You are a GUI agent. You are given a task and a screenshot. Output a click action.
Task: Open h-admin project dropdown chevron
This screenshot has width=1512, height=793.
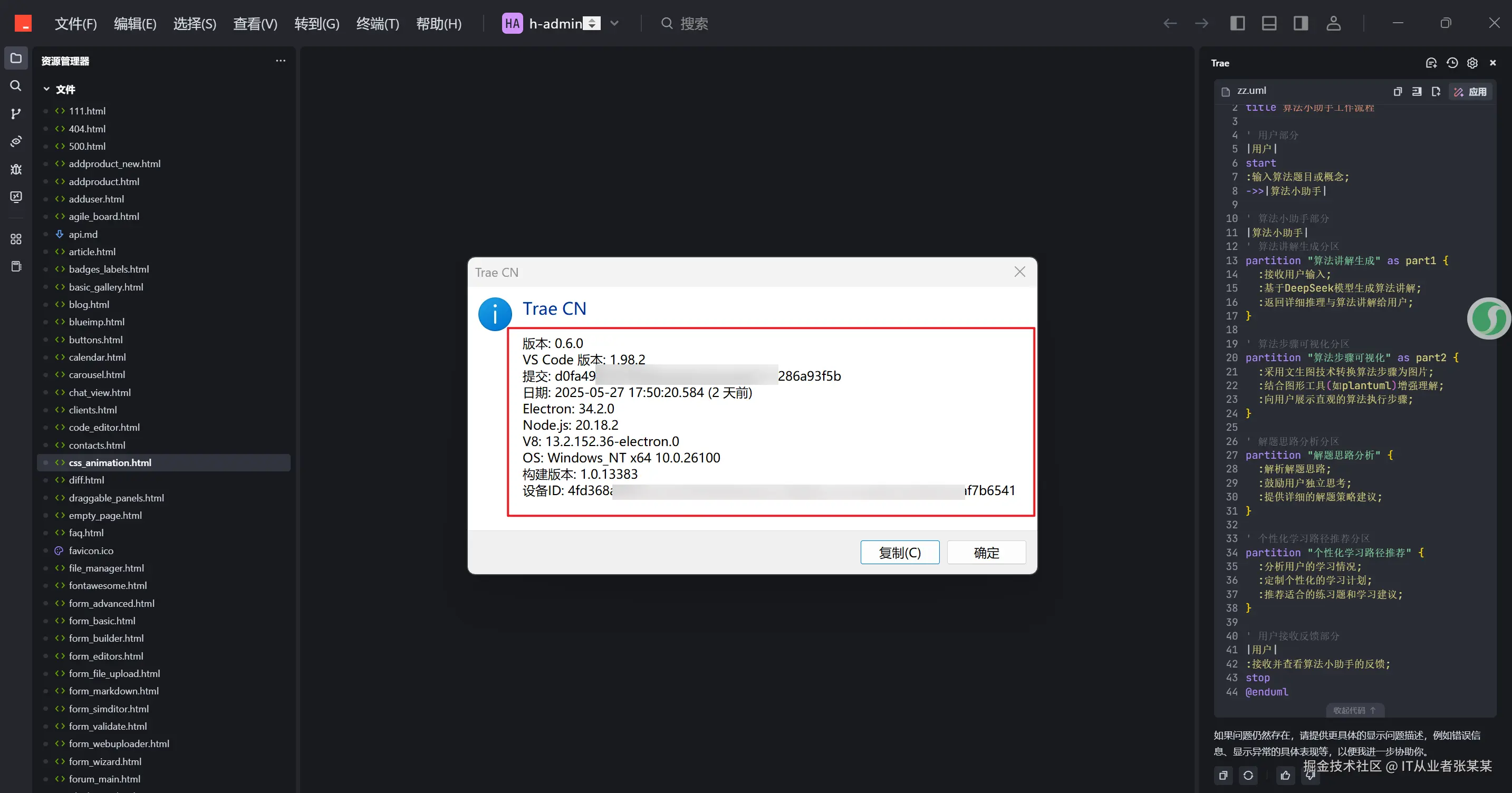pos(614,24)
